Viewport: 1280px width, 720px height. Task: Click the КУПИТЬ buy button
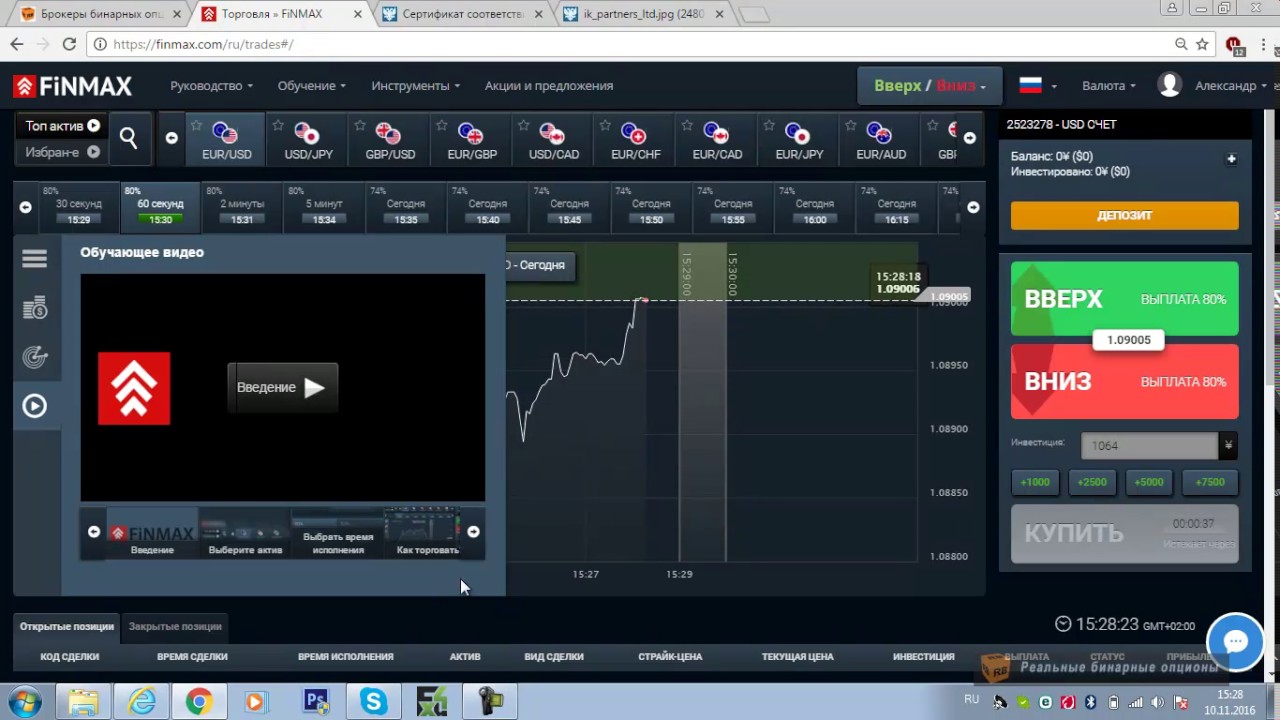(x=1124, y=534)
